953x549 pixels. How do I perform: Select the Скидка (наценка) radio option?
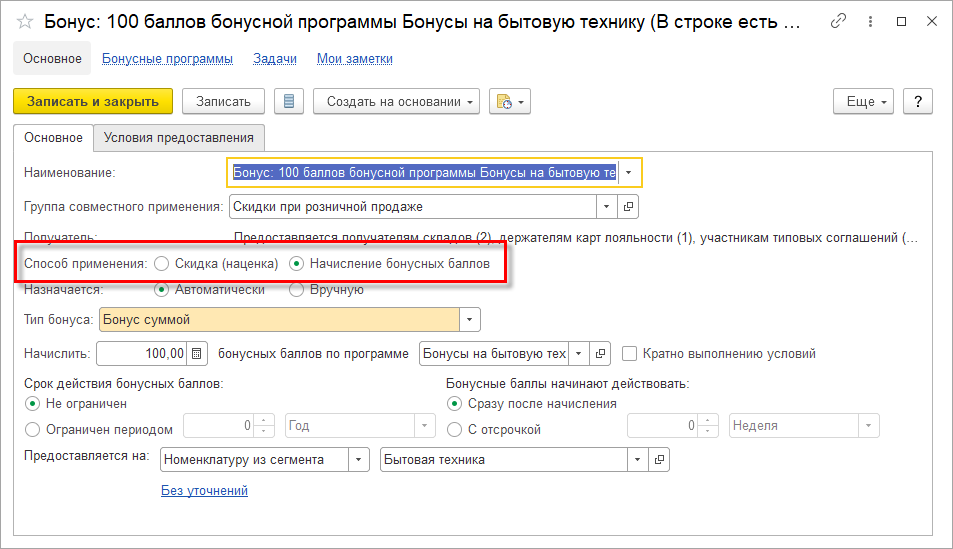click(162, 264)
